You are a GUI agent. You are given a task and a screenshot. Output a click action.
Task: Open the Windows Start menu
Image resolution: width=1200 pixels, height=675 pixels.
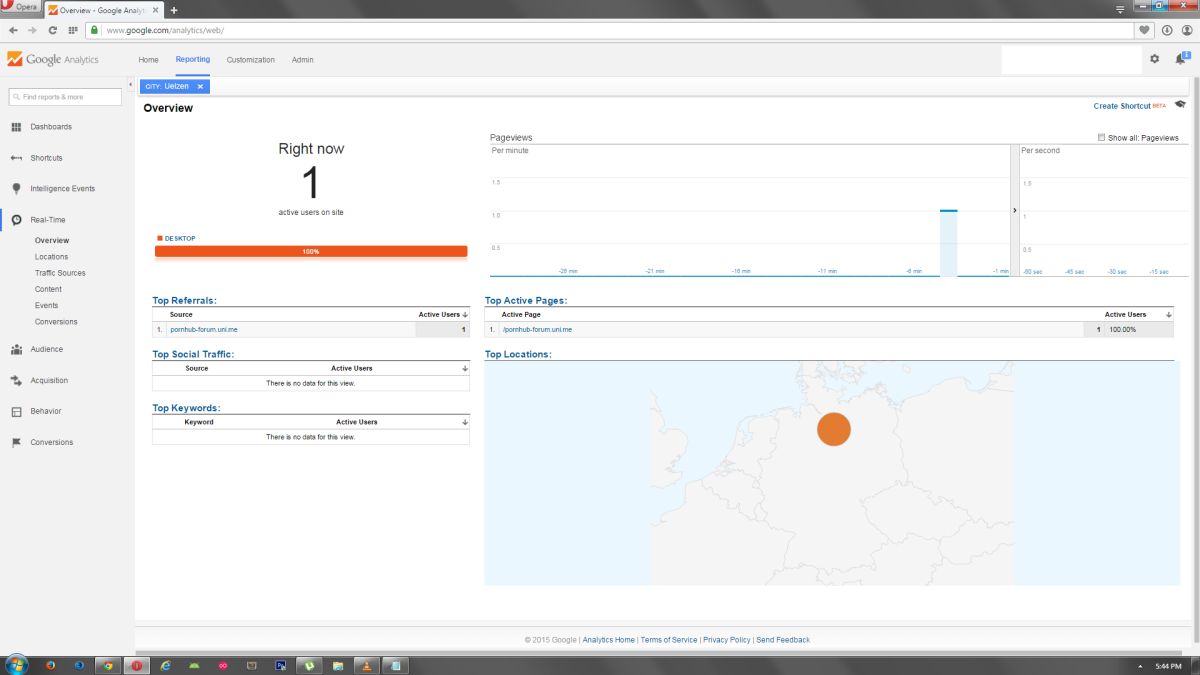16,665
